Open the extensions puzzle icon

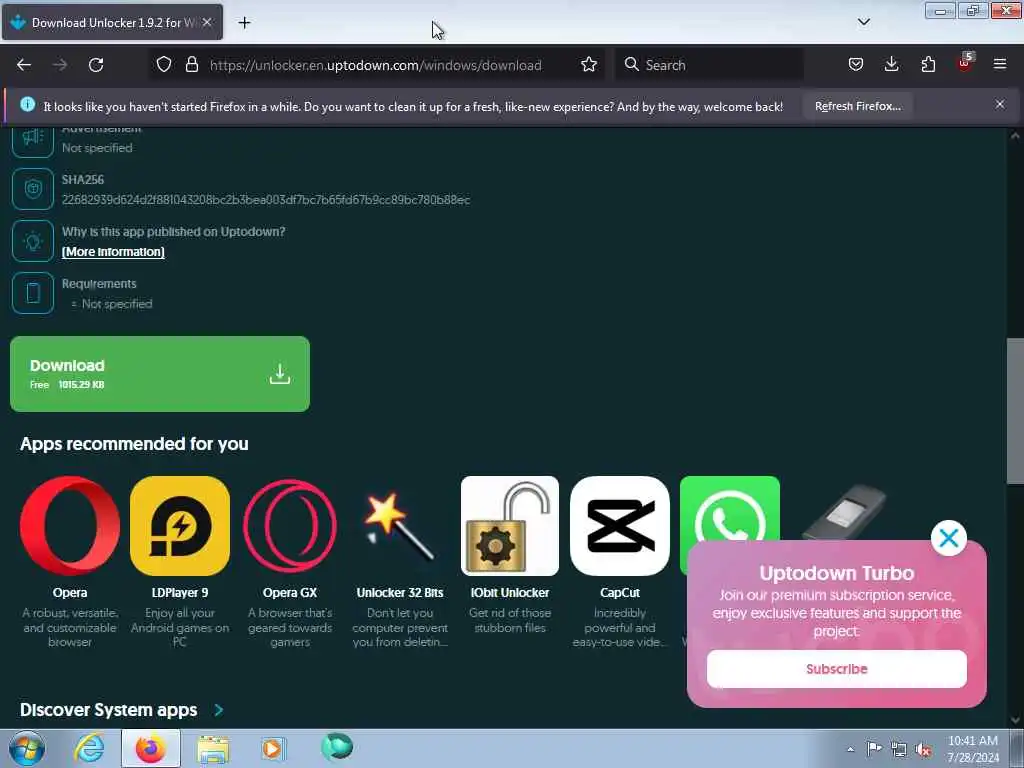(928, 64)
